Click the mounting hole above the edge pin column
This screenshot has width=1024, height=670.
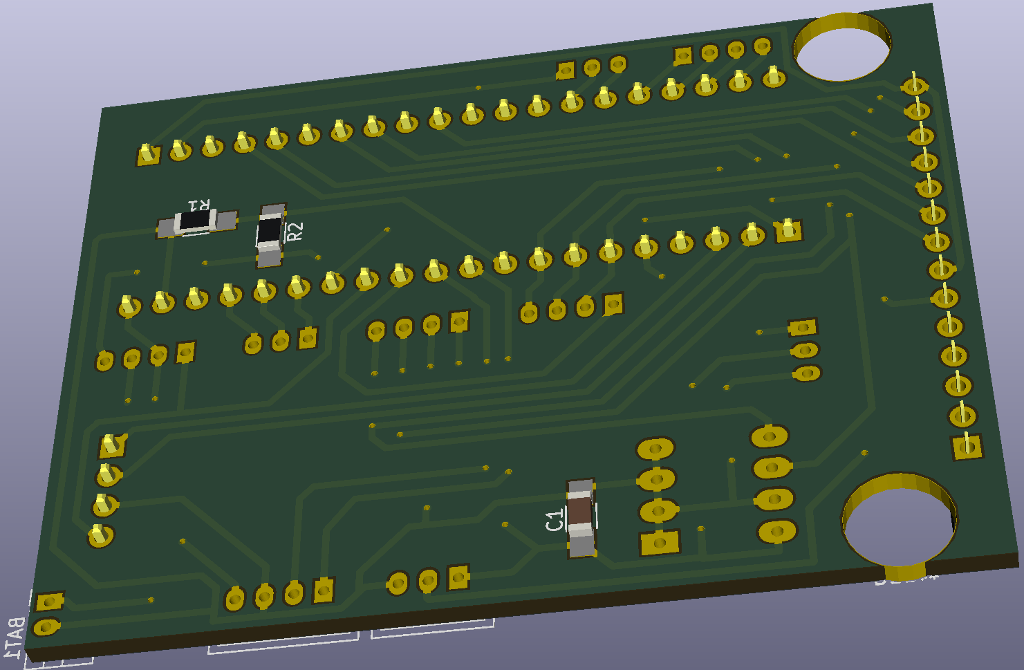[x=842, y=47]
